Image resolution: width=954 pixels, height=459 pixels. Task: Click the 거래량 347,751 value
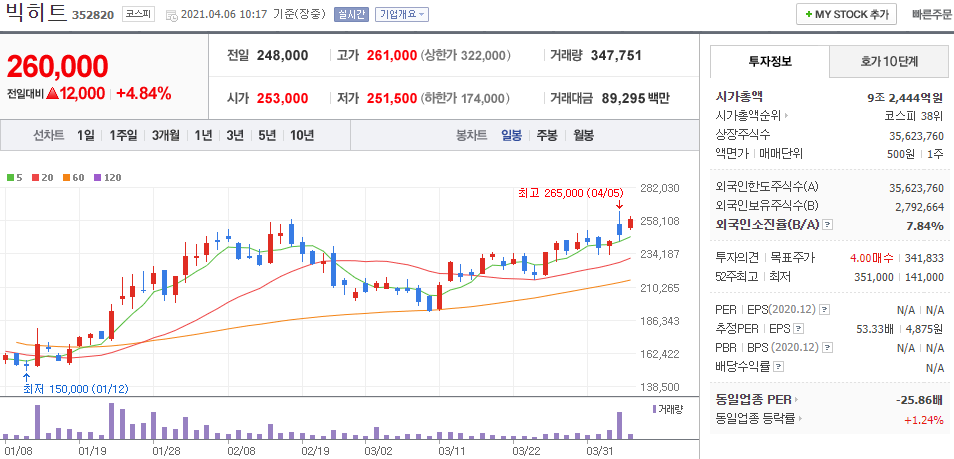click(x=616, y=55)
